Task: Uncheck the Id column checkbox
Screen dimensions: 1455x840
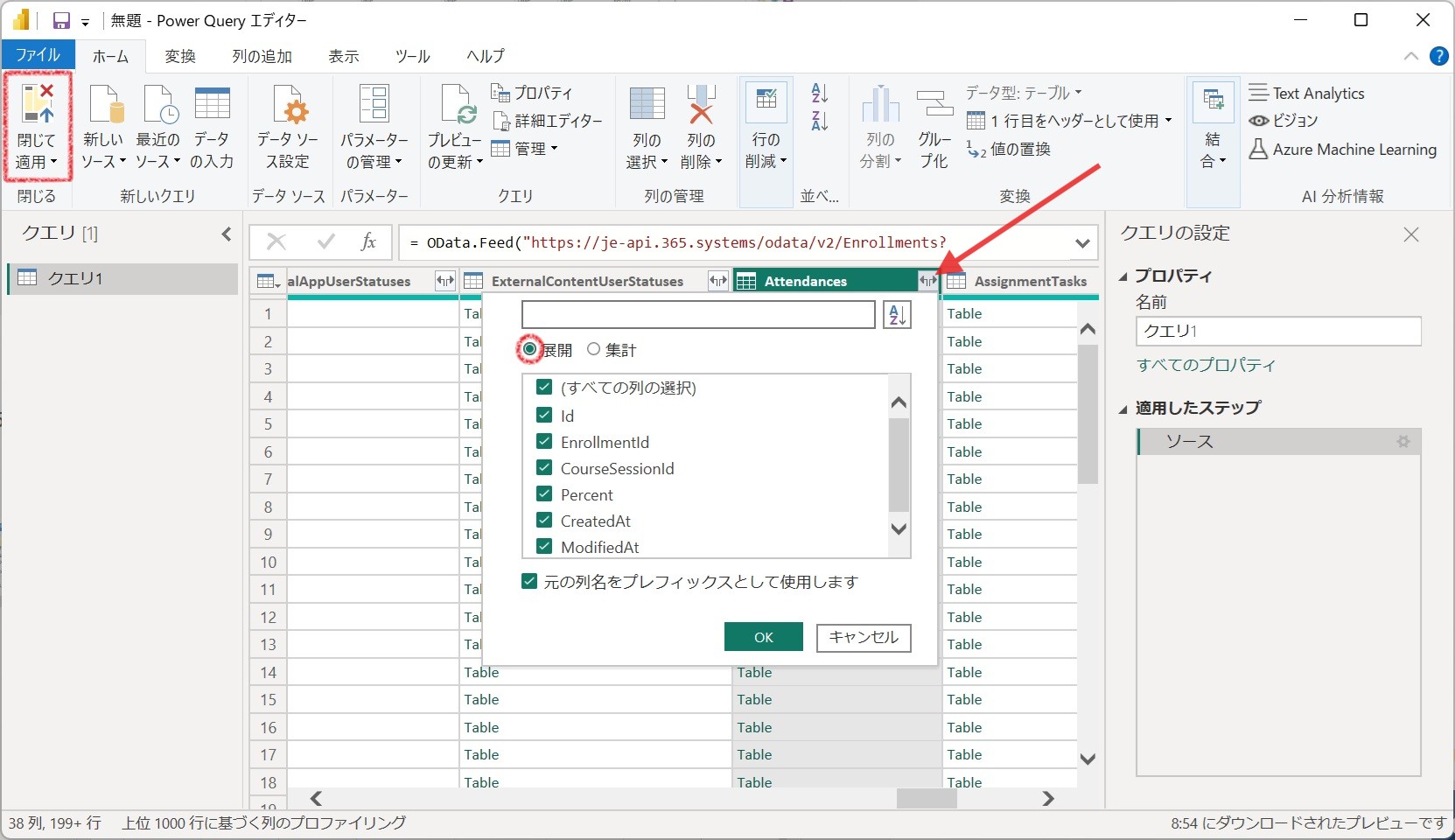Action: [544, 415]
